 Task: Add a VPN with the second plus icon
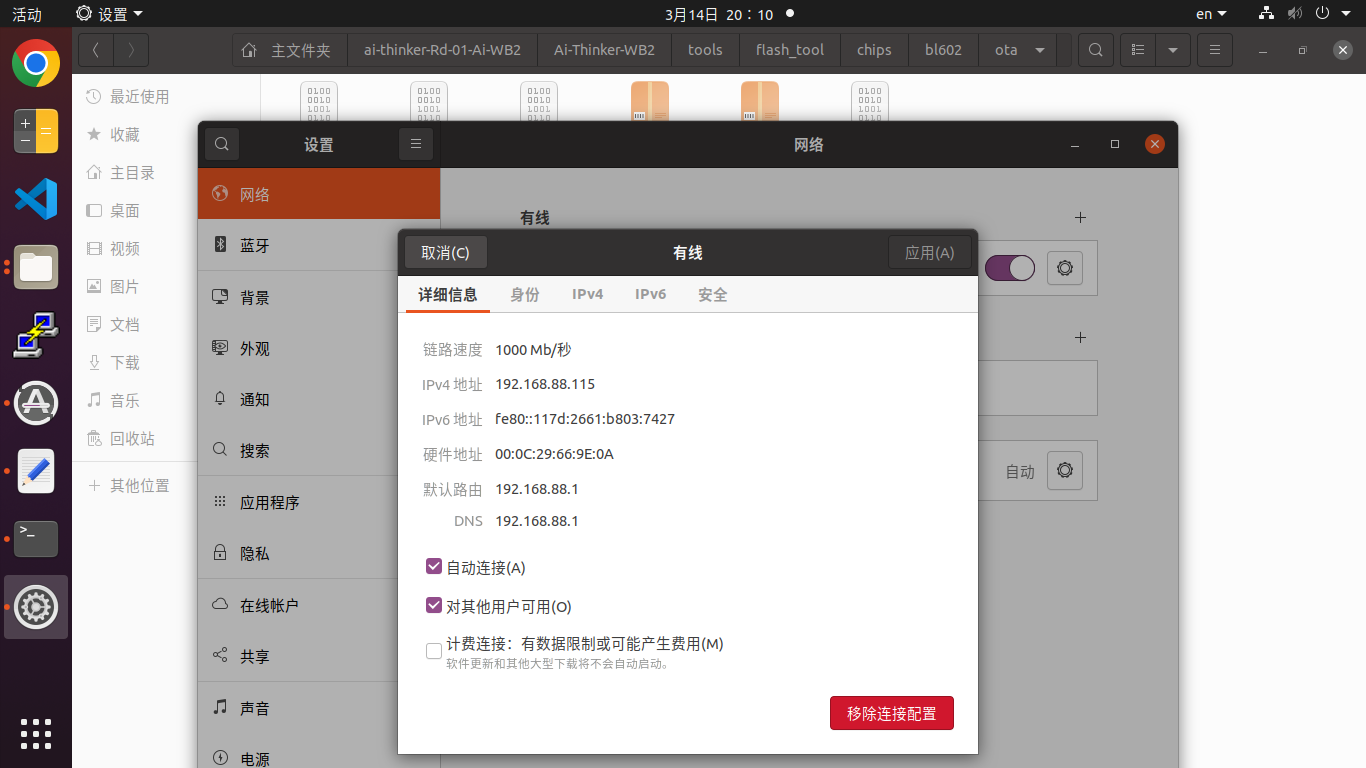[x=1080, y=337]
